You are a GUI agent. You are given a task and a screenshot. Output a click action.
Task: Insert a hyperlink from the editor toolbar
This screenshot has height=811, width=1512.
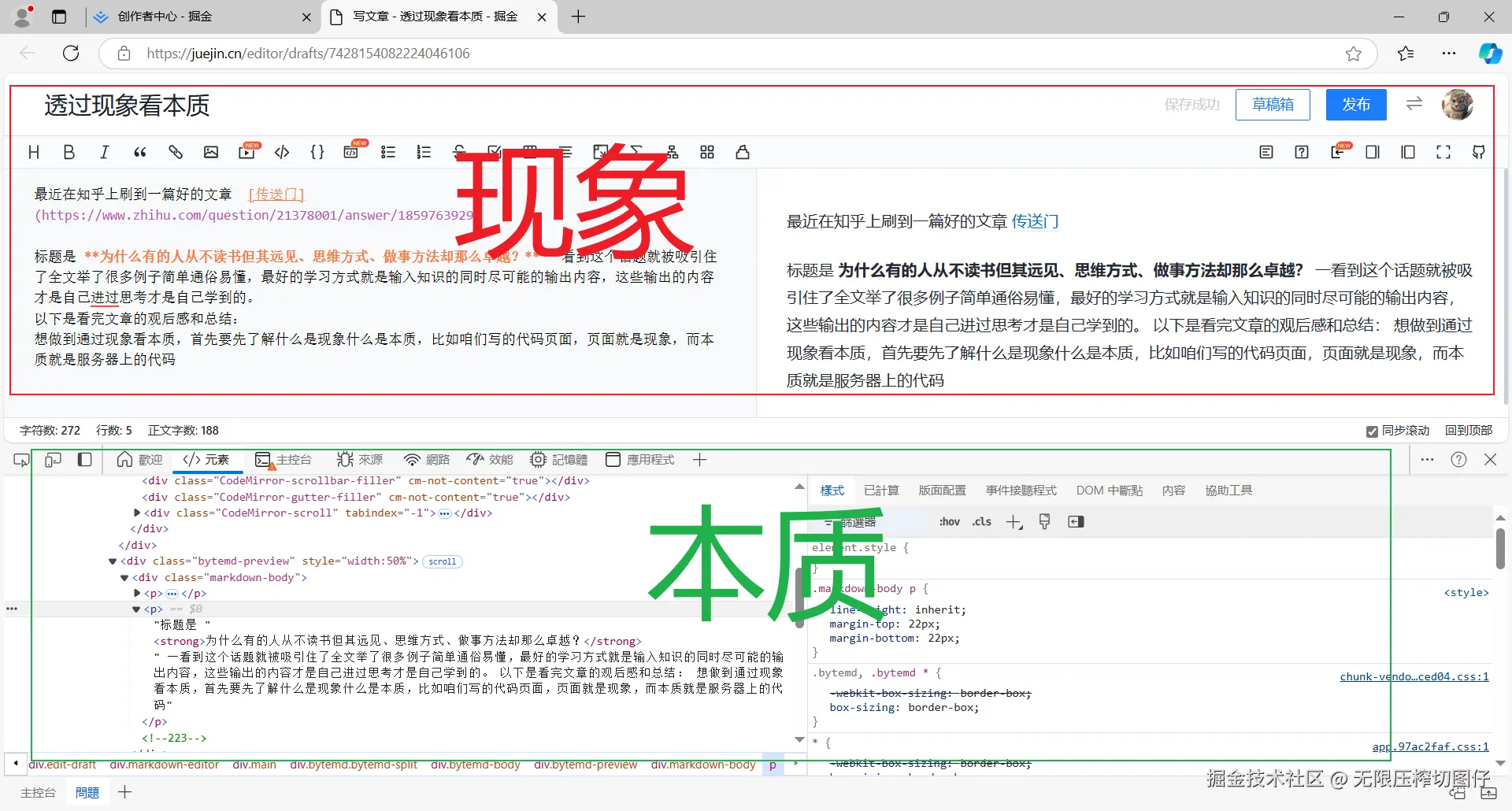click(x=176, y=152)
